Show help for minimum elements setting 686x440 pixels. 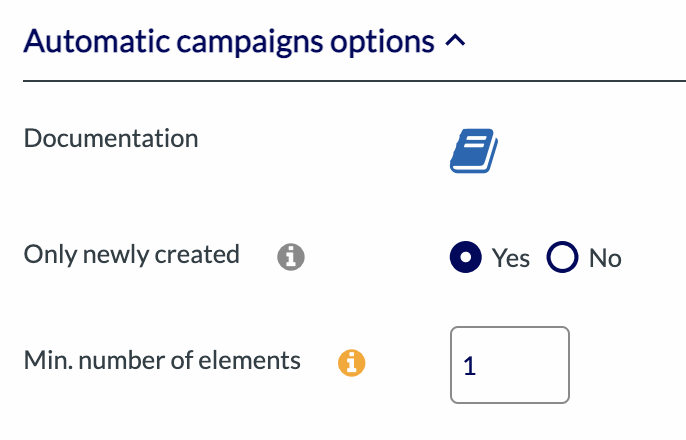352,362
